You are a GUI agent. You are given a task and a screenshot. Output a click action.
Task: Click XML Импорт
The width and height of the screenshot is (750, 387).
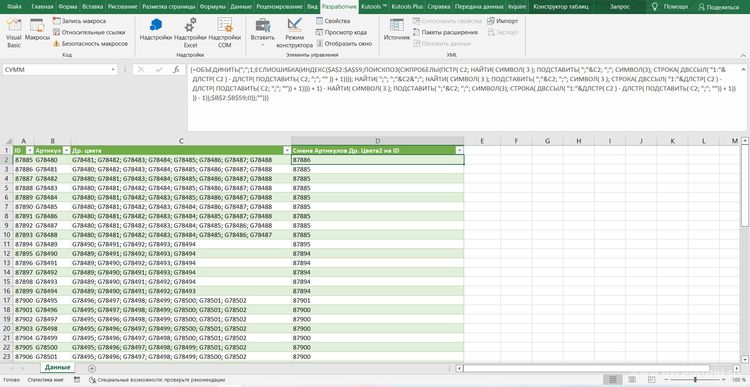point(503,21)
